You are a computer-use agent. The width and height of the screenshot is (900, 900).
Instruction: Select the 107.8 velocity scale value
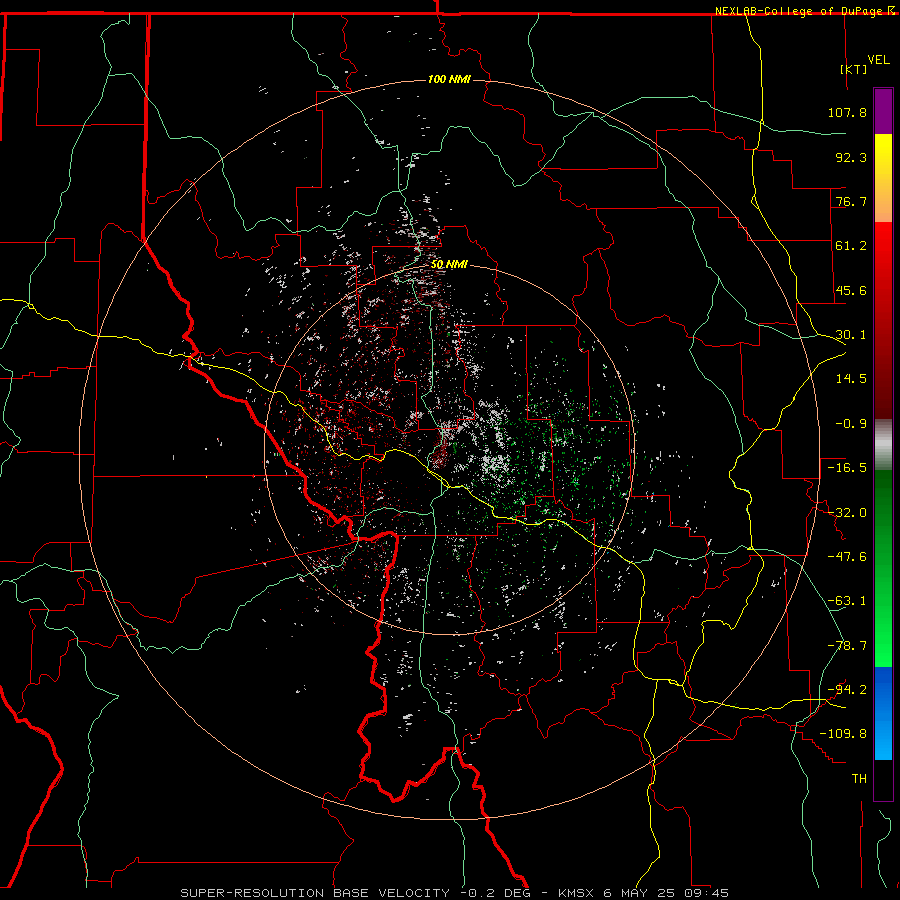[847, 112]
